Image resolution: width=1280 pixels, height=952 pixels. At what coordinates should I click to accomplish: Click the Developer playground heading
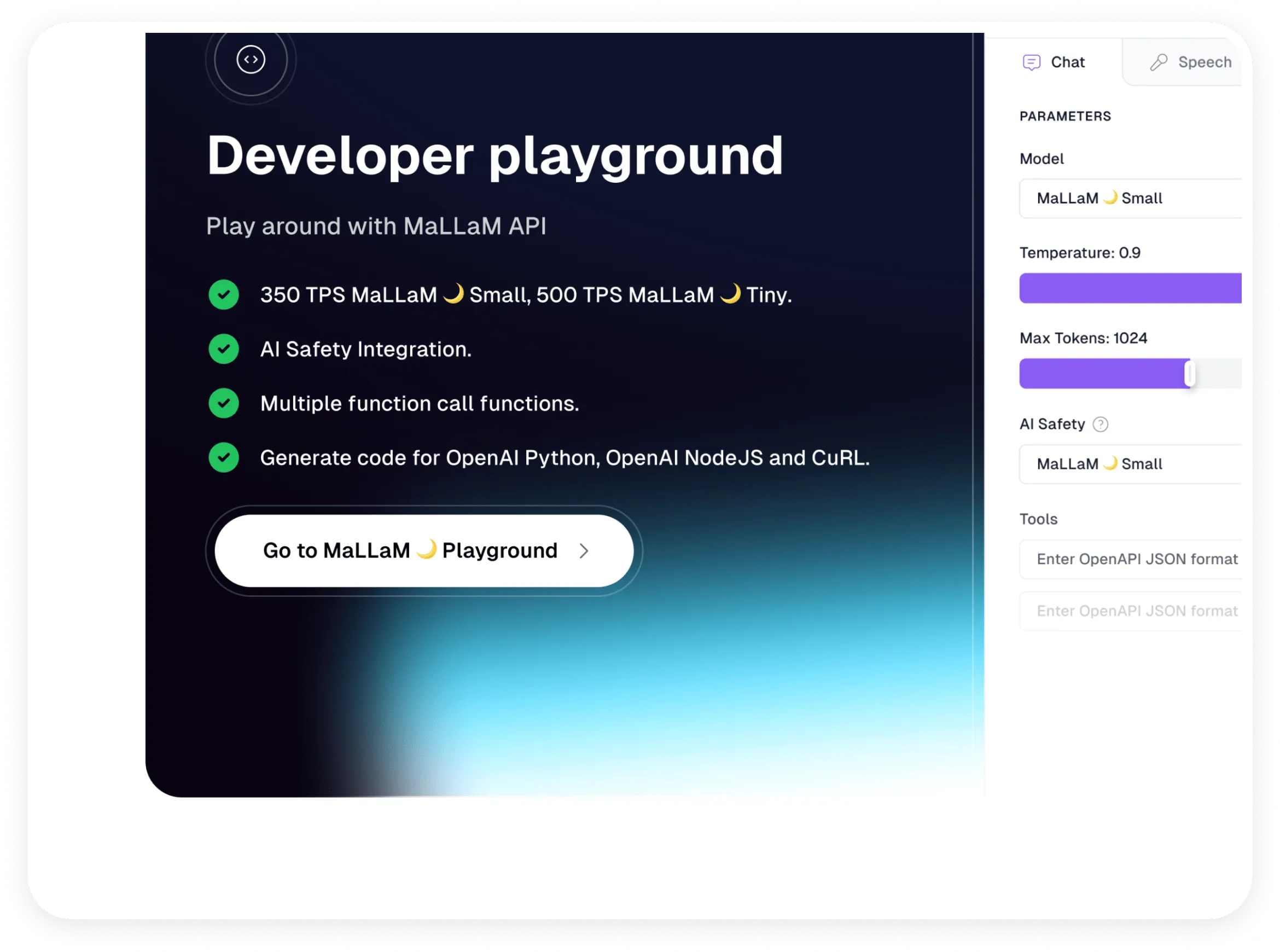tap(495, 155)
